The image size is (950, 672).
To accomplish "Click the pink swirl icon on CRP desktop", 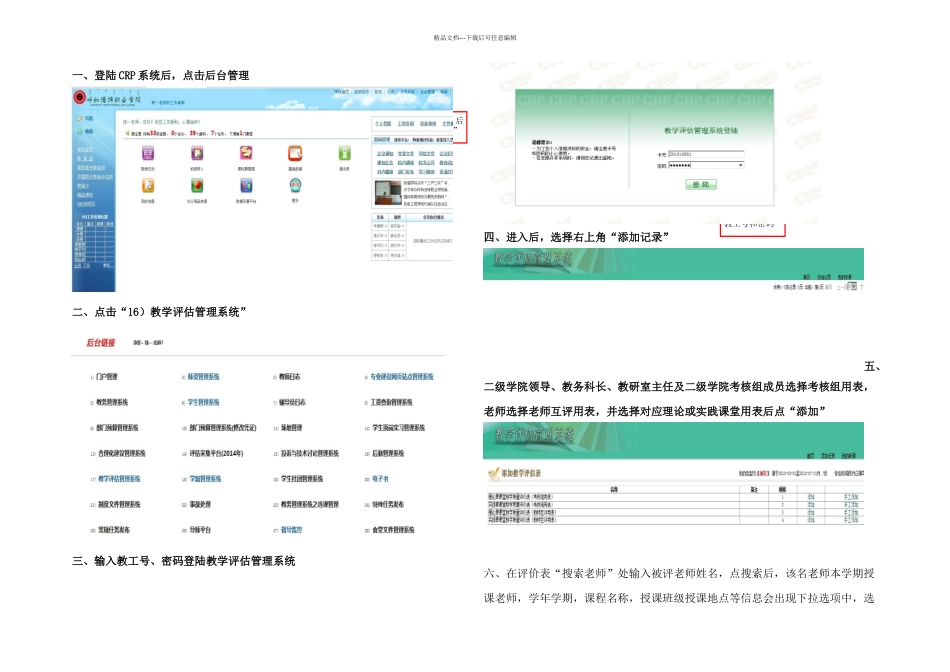I will (x=246, y=153).
